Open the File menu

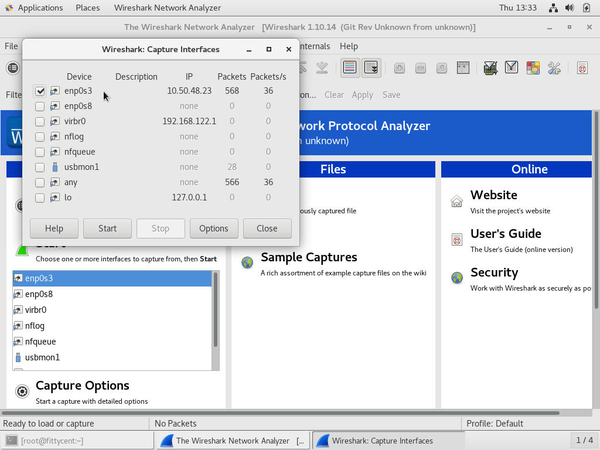pyautogui.click(x=11, y=46)
